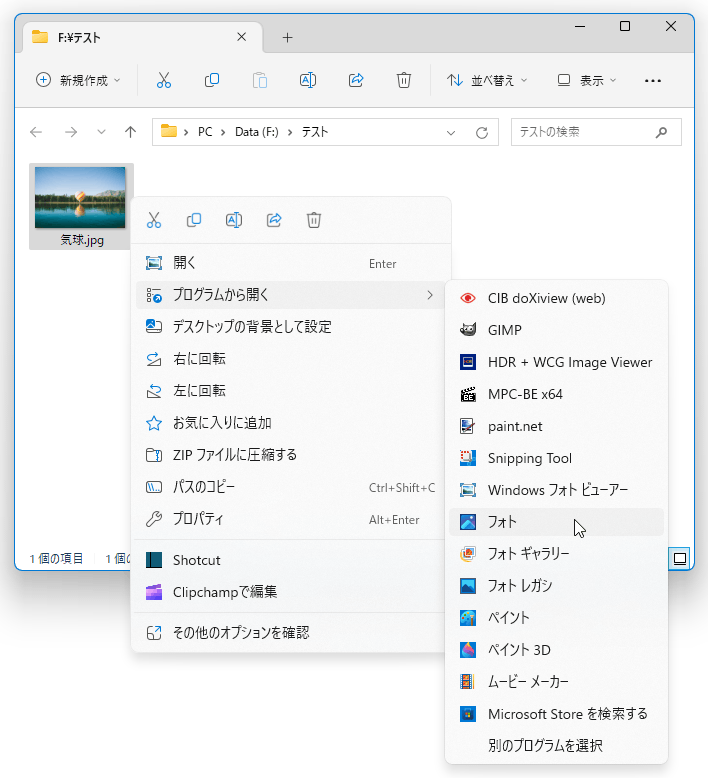
Task: Click the Rename icon in Explorer toolbar
Action: [x=308, y=80]
